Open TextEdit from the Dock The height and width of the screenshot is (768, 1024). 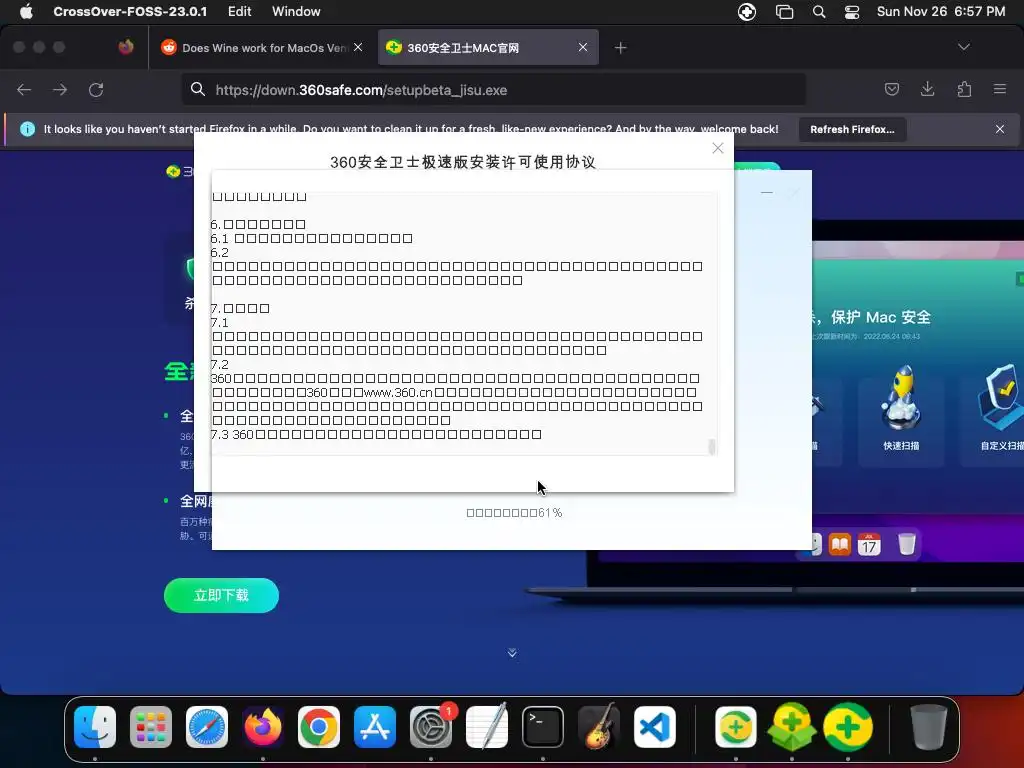[487, 727]
